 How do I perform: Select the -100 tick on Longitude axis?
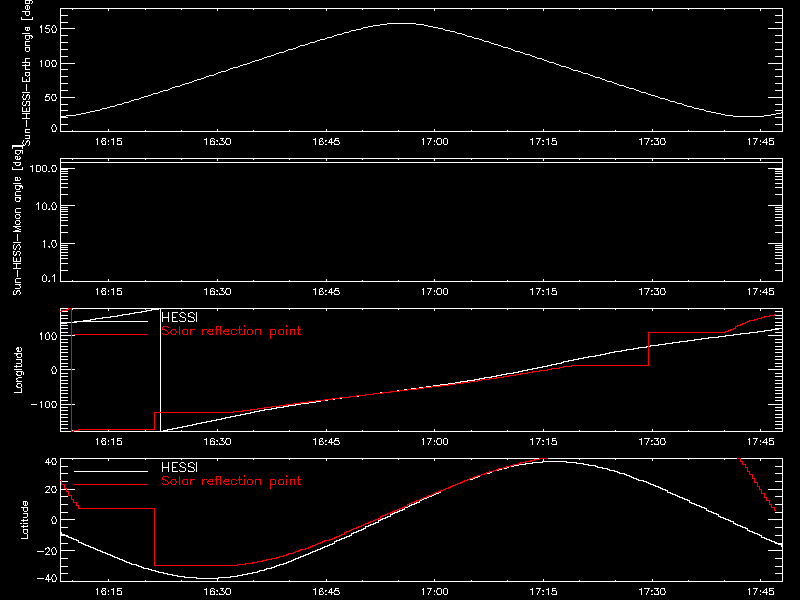pos(44,404)
